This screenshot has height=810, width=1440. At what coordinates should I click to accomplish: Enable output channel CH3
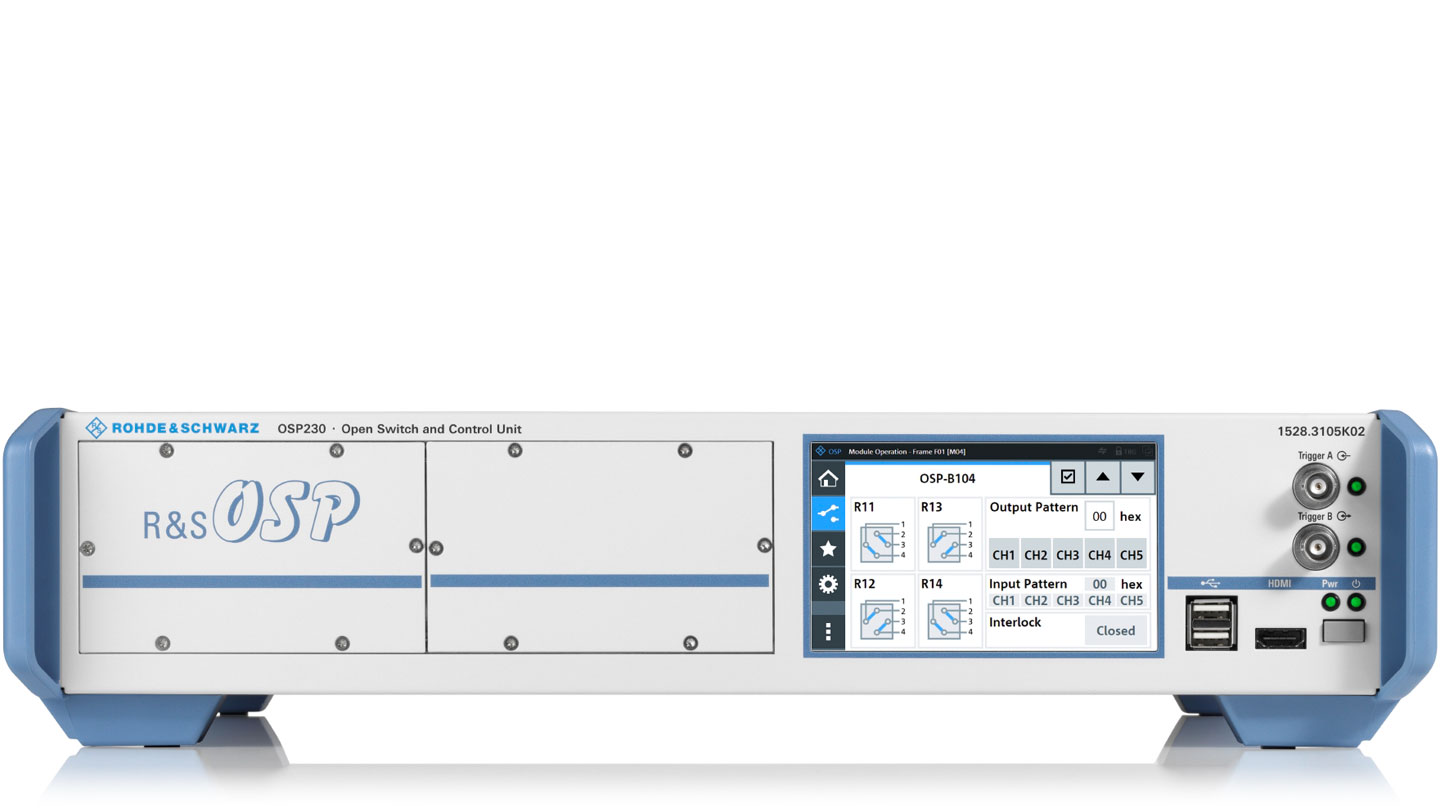click(x=1068, y=555)
